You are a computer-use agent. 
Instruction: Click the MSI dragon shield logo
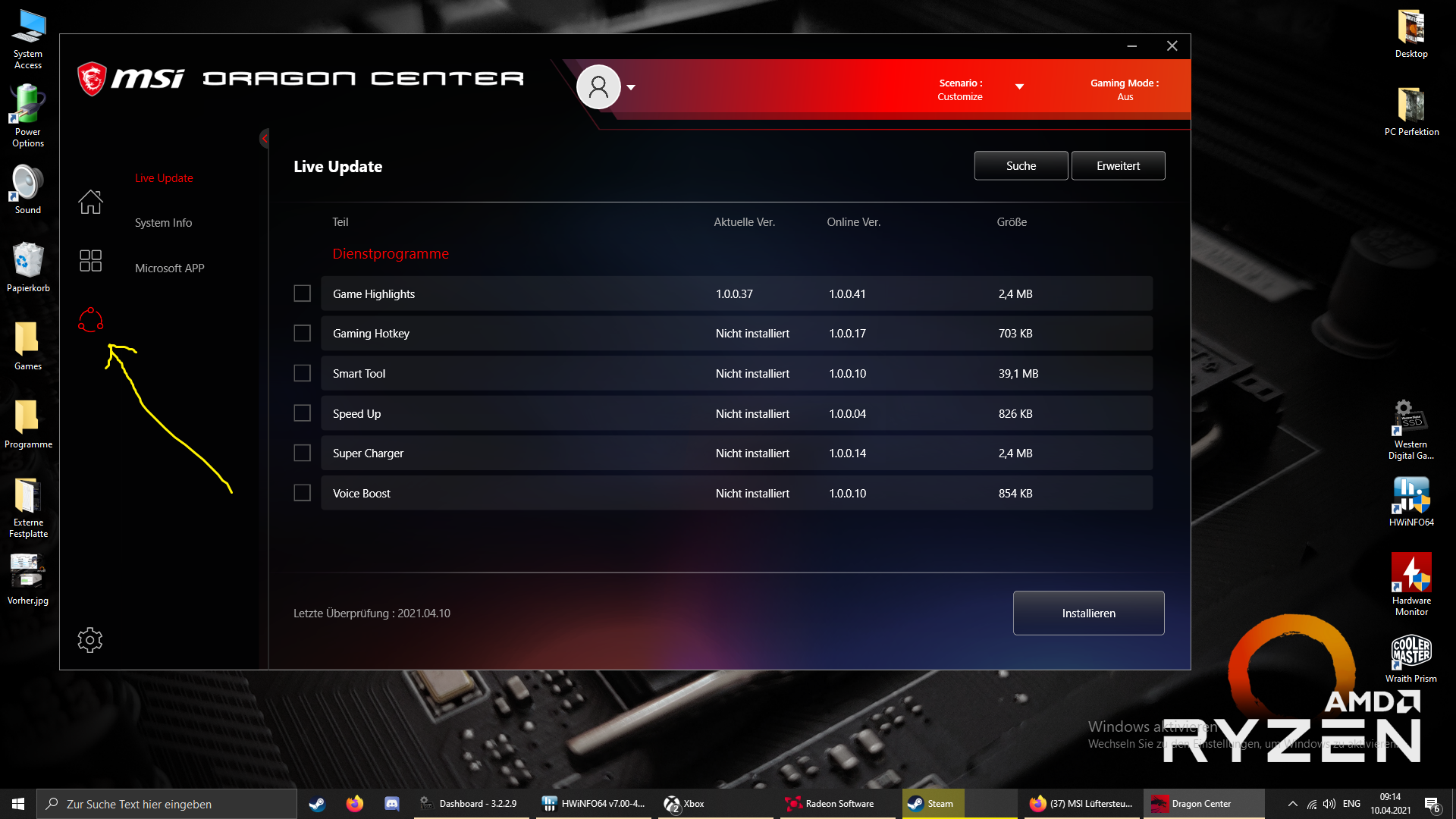92,79
